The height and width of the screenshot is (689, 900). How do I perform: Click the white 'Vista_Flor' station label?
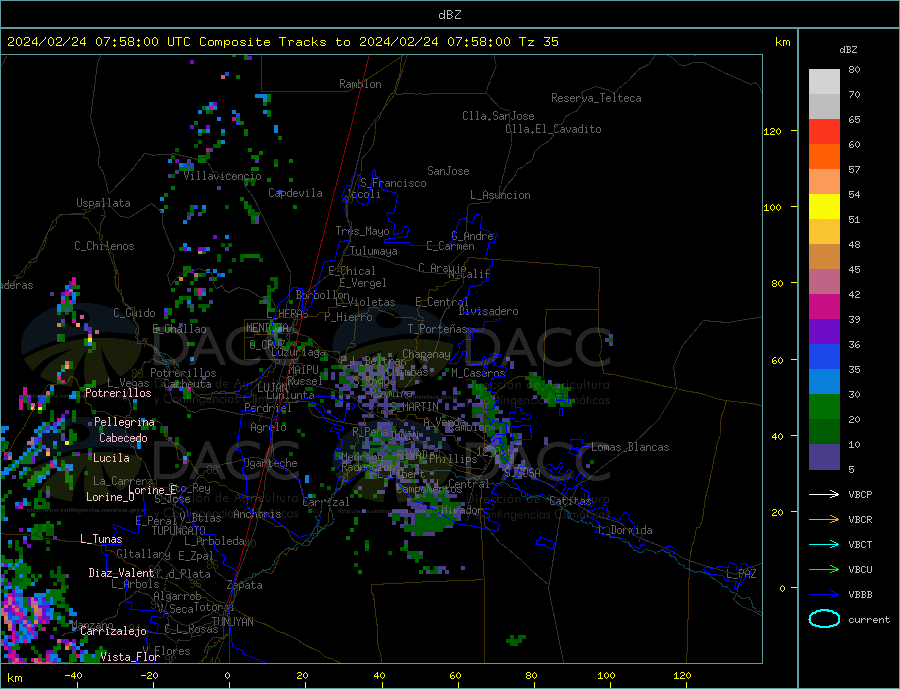[130, 657]
